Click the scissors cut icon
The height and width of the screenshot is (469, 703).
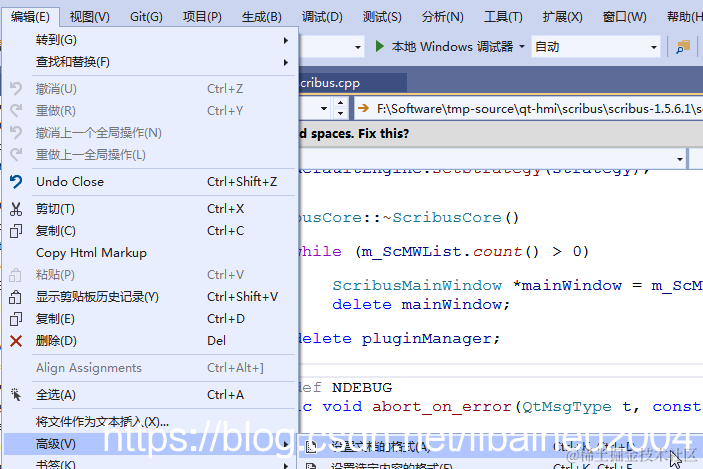coord(16,209)
